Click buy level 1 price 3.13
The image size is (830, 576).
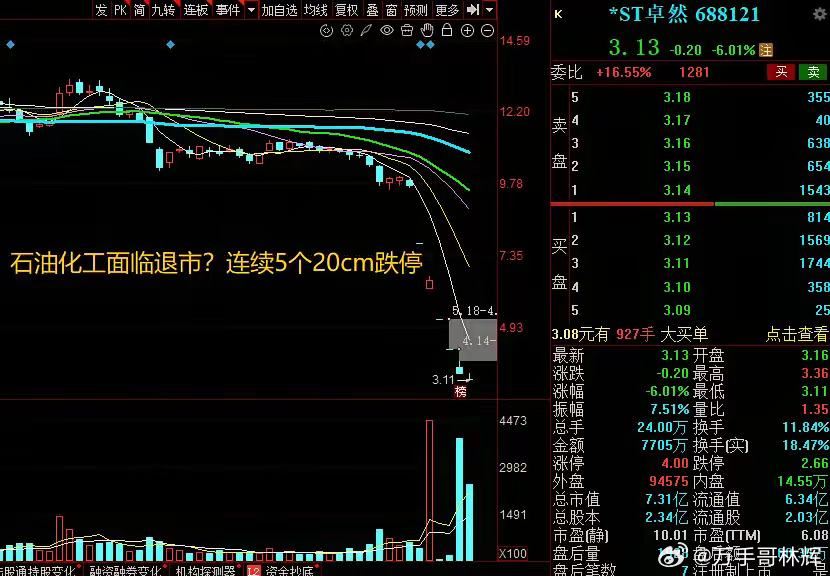pos(677,217)
